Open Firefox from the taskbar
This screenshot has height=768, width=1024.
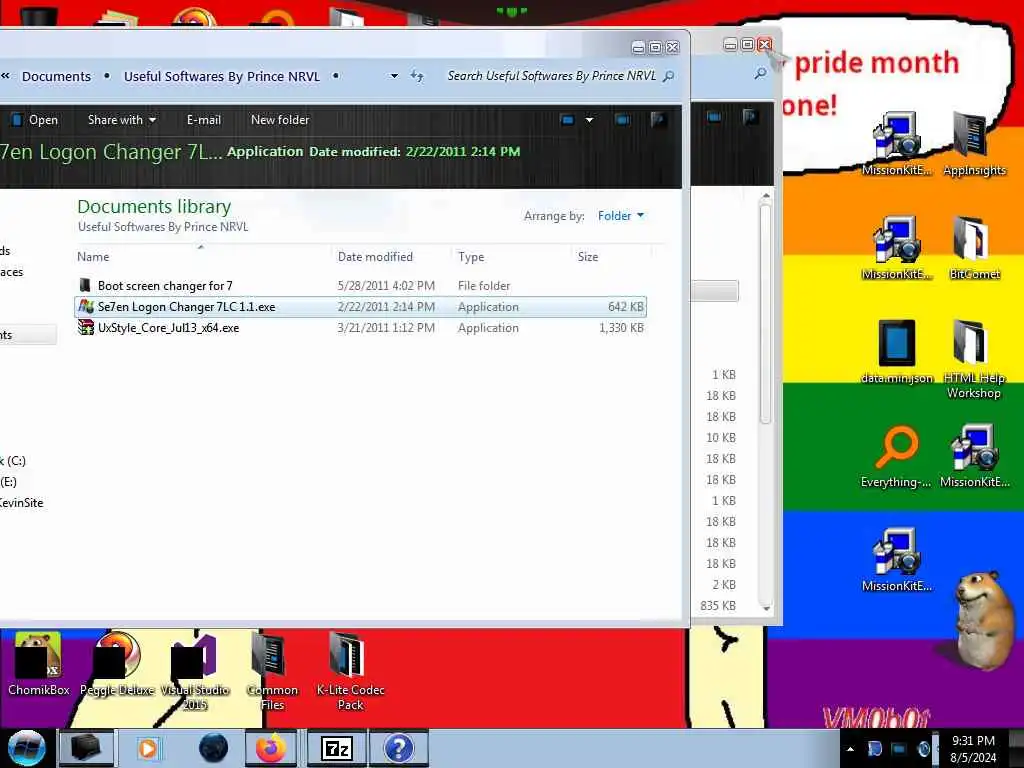[x=271, y=748]
